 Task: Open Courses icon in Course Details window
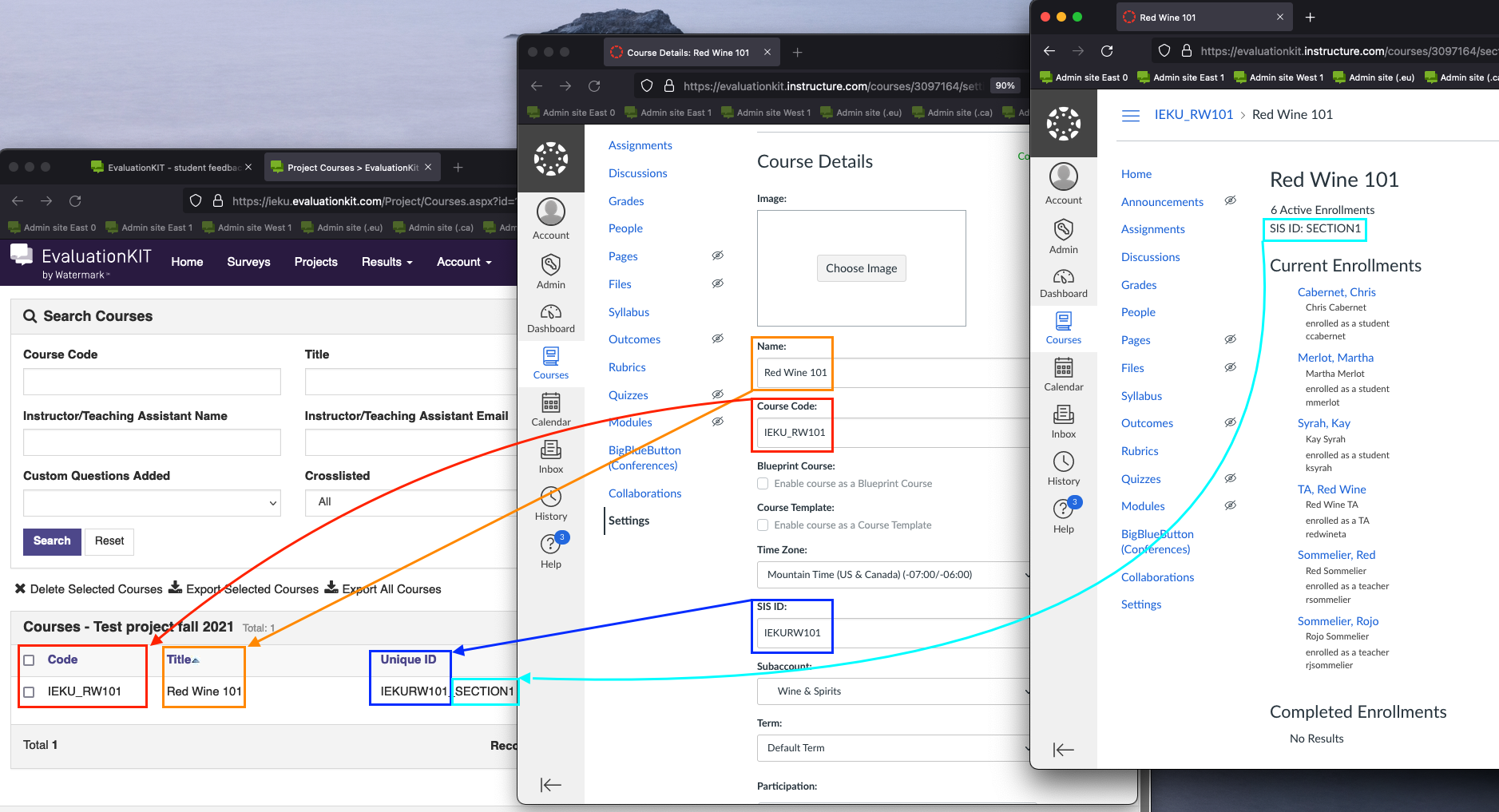click(x=551, y=363)
